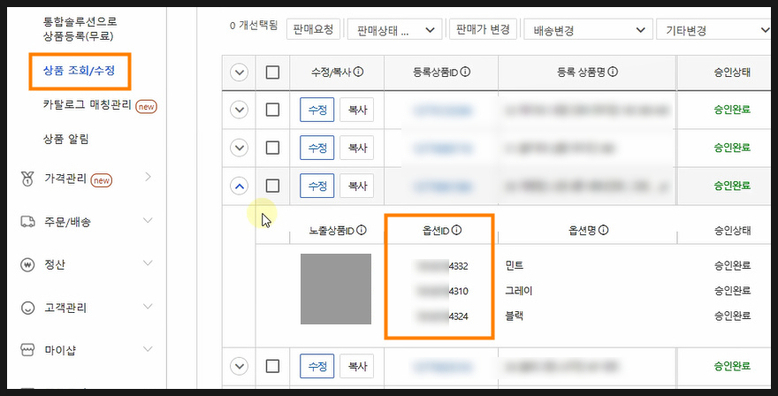Click the option ID ending in 4324
The image size is (778, 396).
click(x=443, y=316)
